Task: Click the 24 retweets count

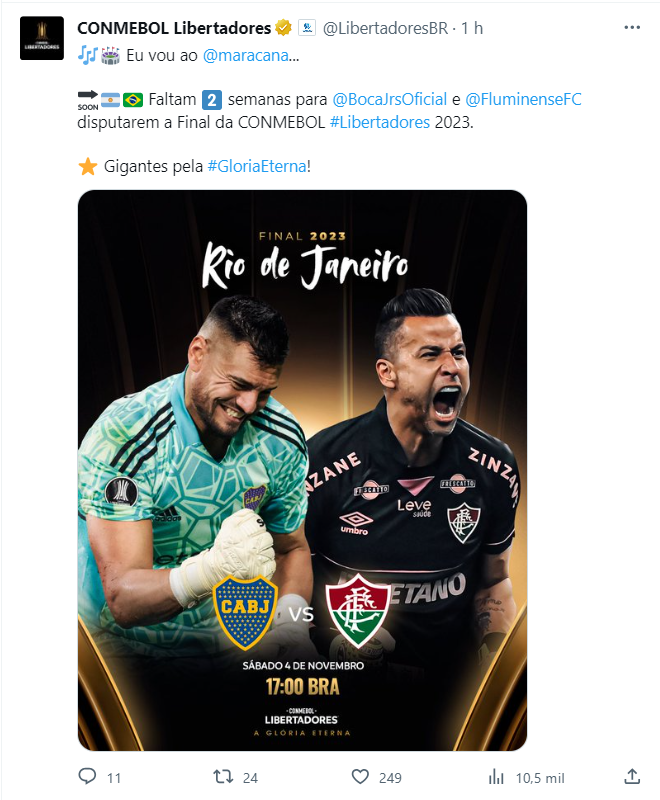Action: pos(250,778)
